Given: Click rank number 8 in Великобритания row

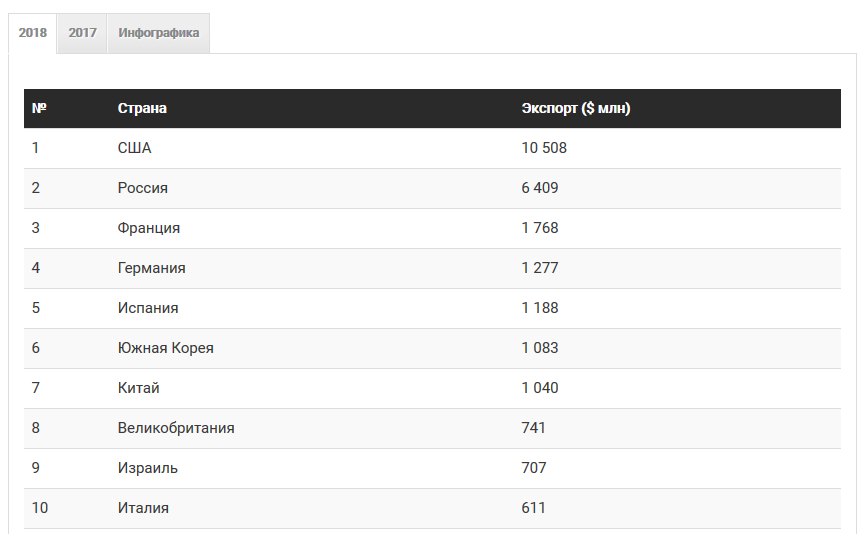Looking at the screenshot, I should click(x=35, y=428).
